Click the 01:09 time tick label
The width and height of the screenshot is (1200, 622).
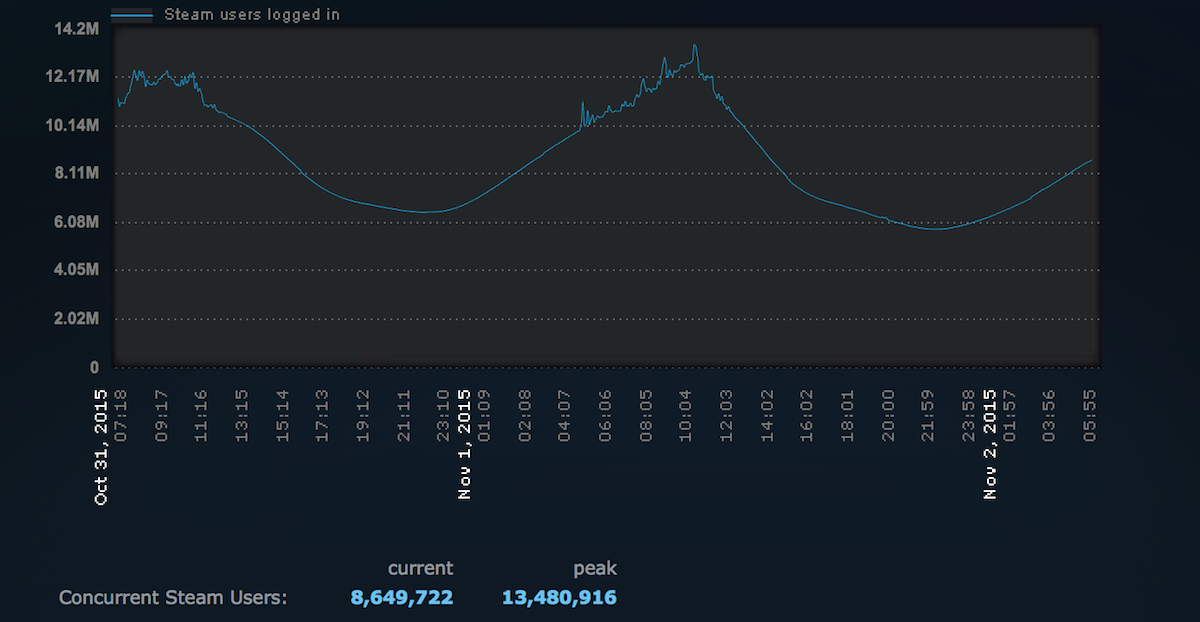coord(484,416)
